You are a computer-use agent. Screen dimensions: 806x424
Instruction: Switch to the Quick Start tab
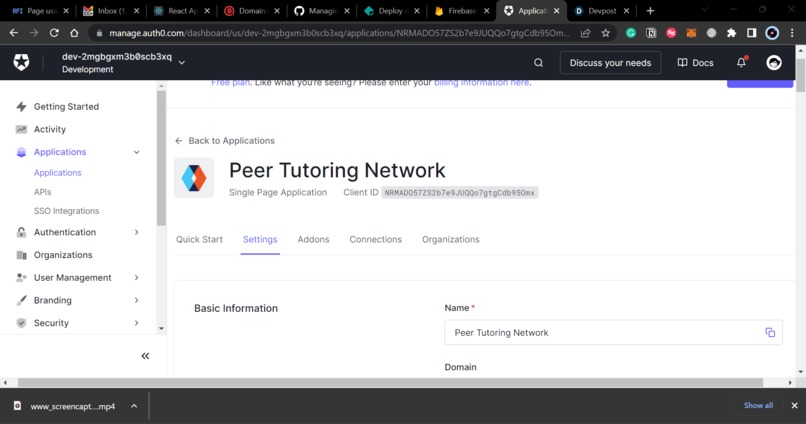pos(199,239)
